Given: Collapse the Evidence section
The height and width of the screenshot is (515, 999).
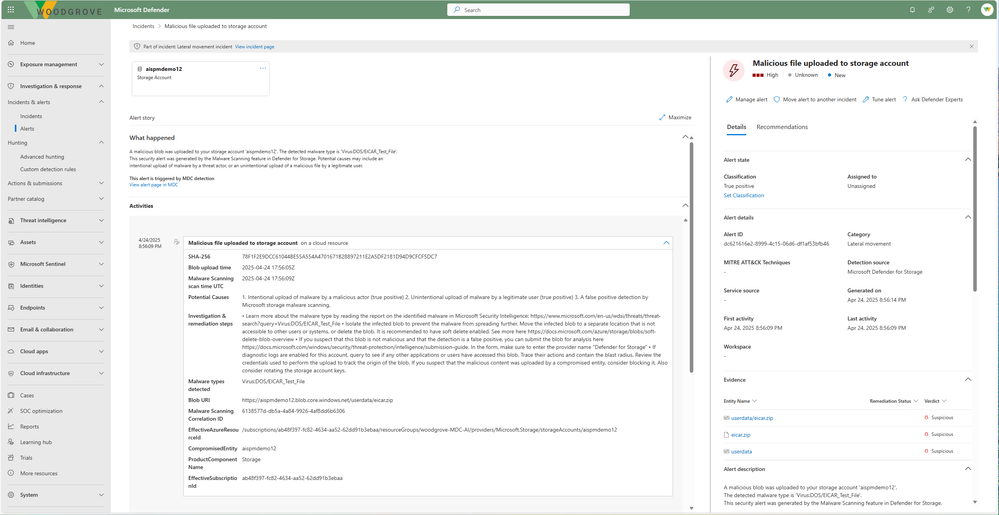Looking at the screenshot, I should tap(968, 379).
